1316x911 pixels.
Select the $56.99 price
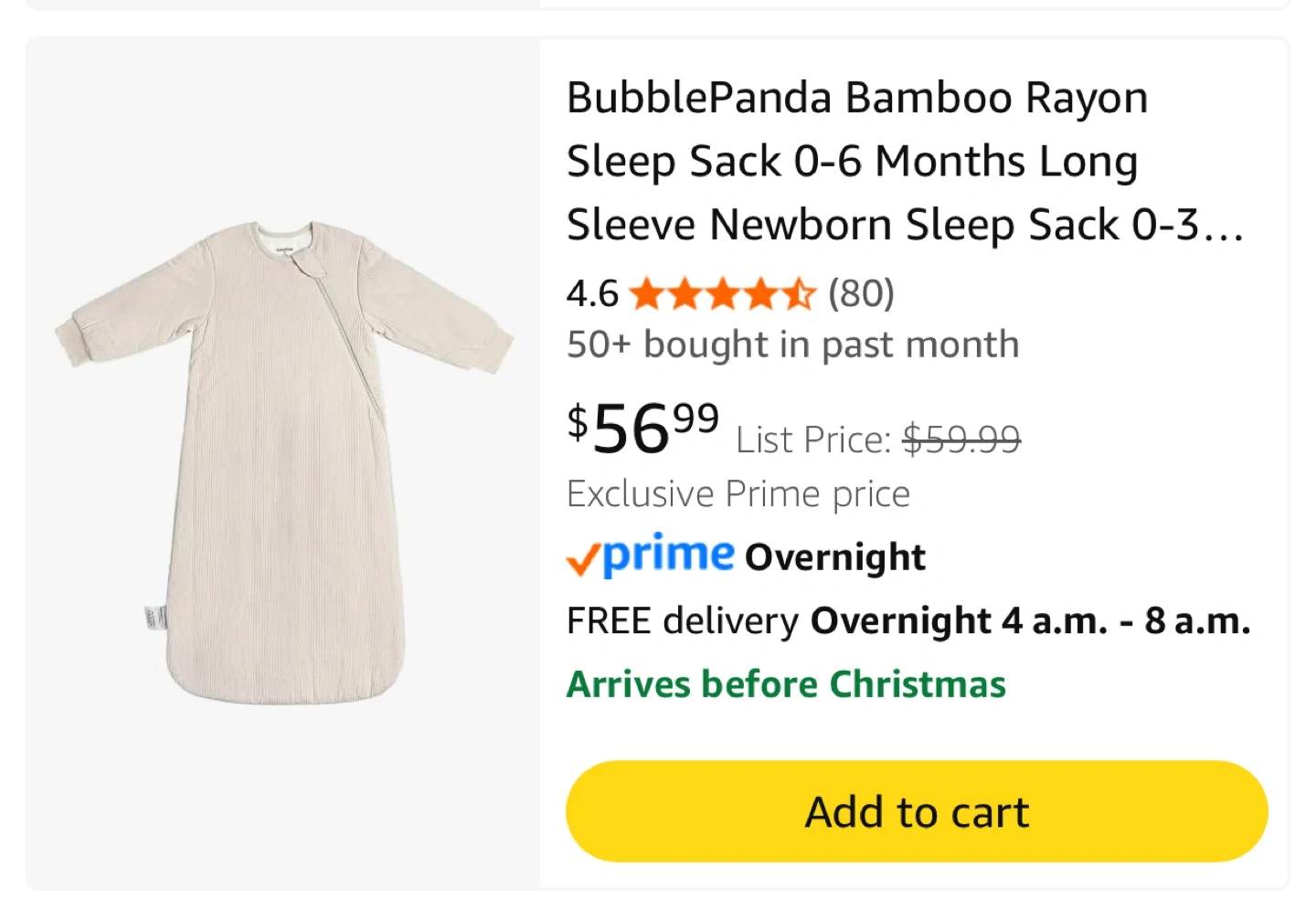(x=642, y=428)
